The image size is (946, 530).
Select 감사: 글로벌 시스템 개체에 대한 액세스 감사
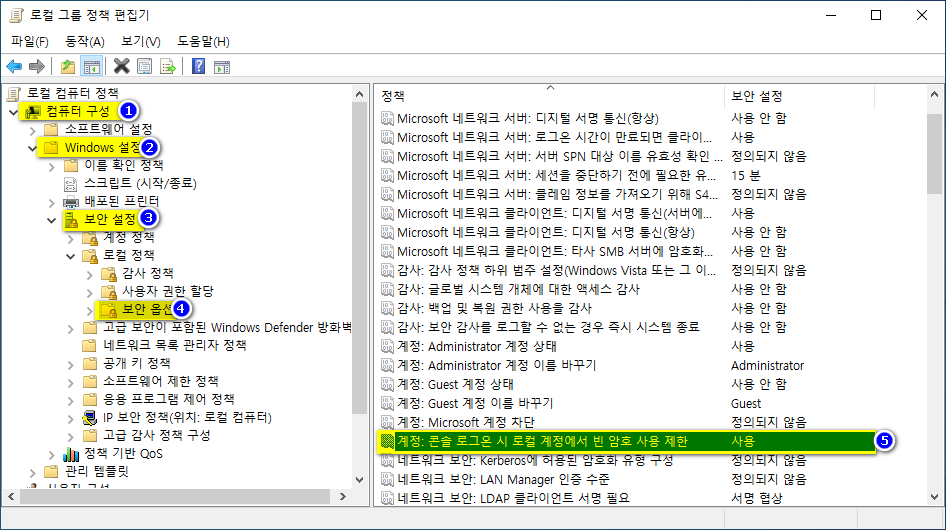[x=518, y=289]
